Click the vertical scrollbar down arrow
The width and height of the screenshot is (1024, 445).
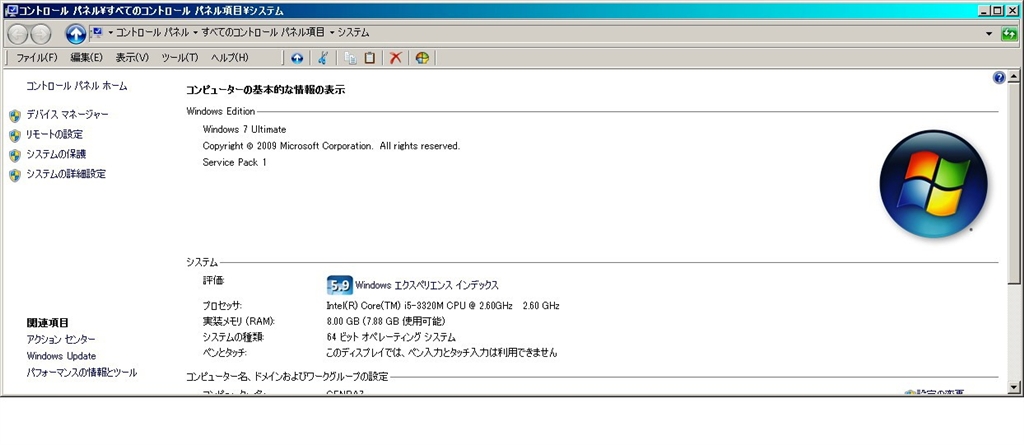pyautogui.click(x=1014, y=388)
